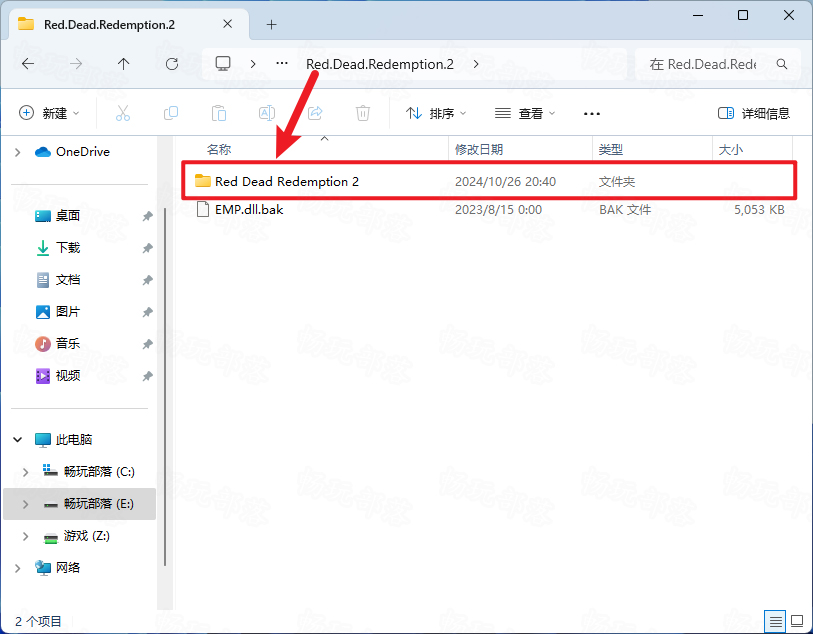Click the 5,053 KB size cell

(x=759, y=209)
